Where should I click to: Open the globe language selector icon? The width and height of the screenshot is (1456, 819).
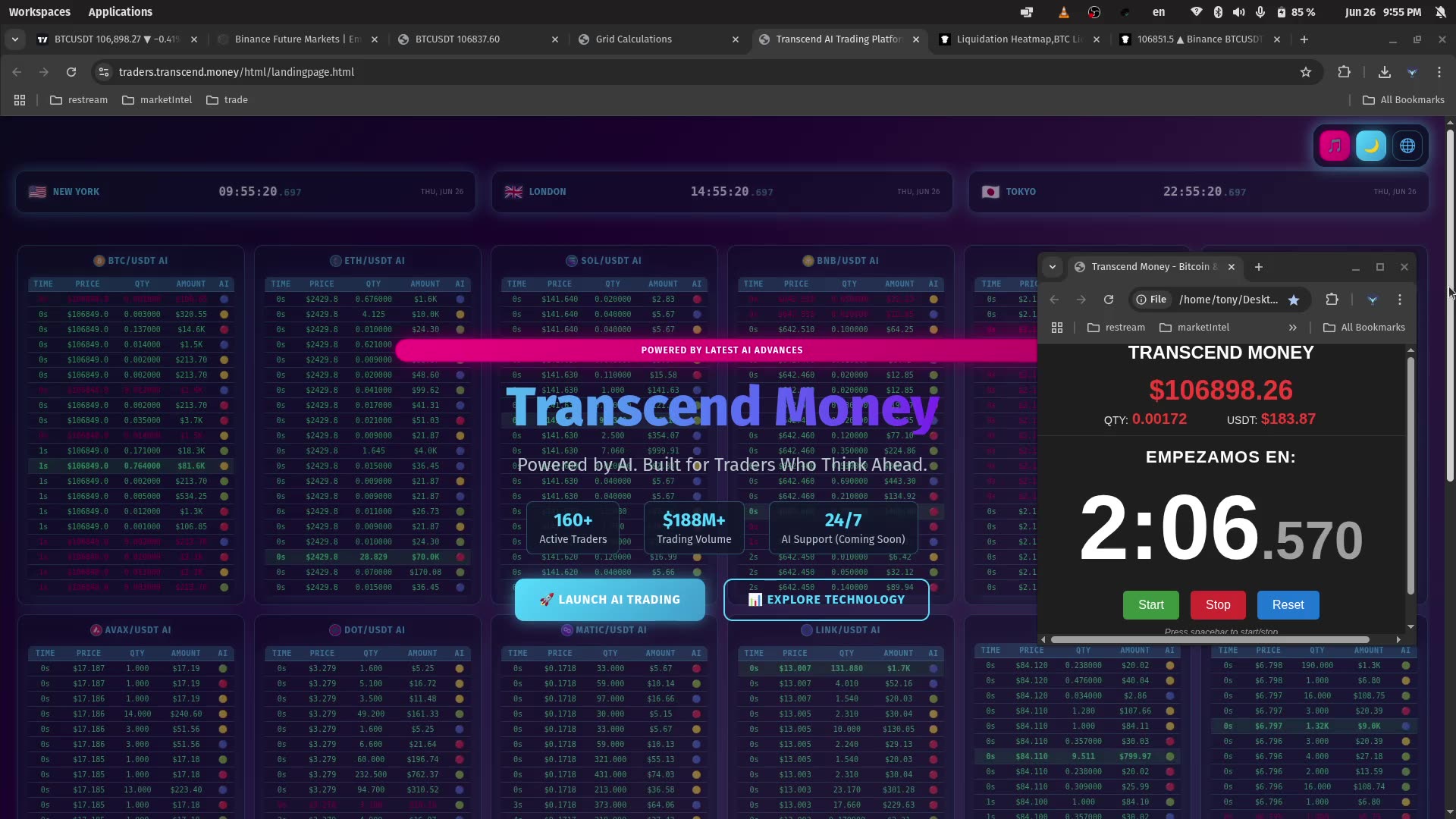pyautogui.click(x=1407, y=146)
